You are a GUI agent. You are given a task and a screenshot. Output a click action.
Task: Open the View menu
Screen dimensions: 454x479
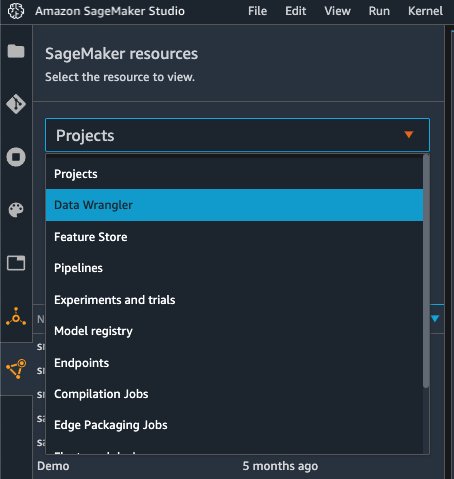(337, 11)
